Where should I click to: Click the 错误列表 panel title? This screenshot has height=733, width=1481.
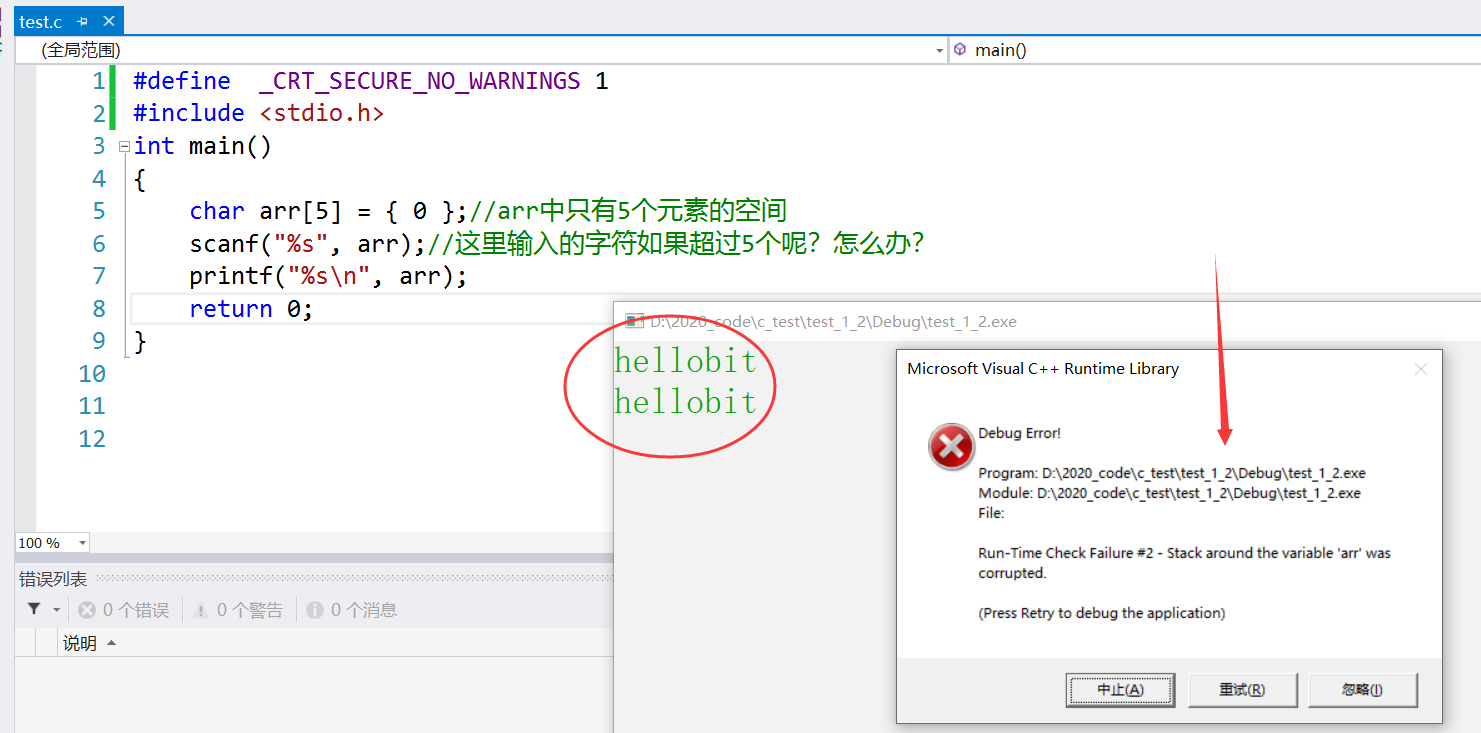(x=53, y=579)
